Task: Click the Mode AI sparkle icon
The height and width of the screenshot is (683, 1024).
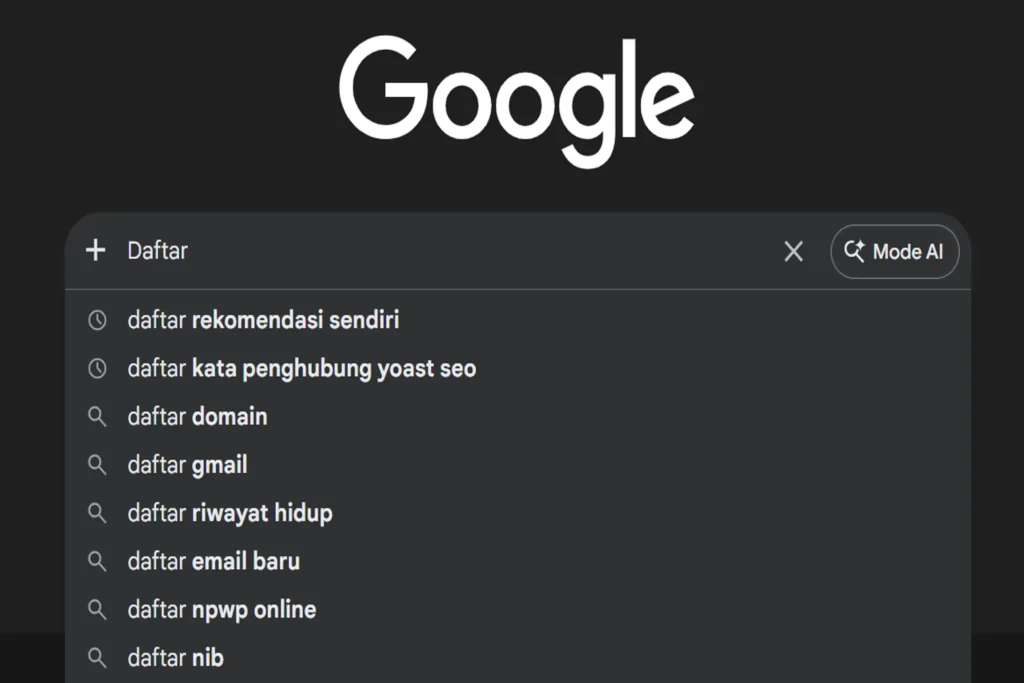Action: 856,251
